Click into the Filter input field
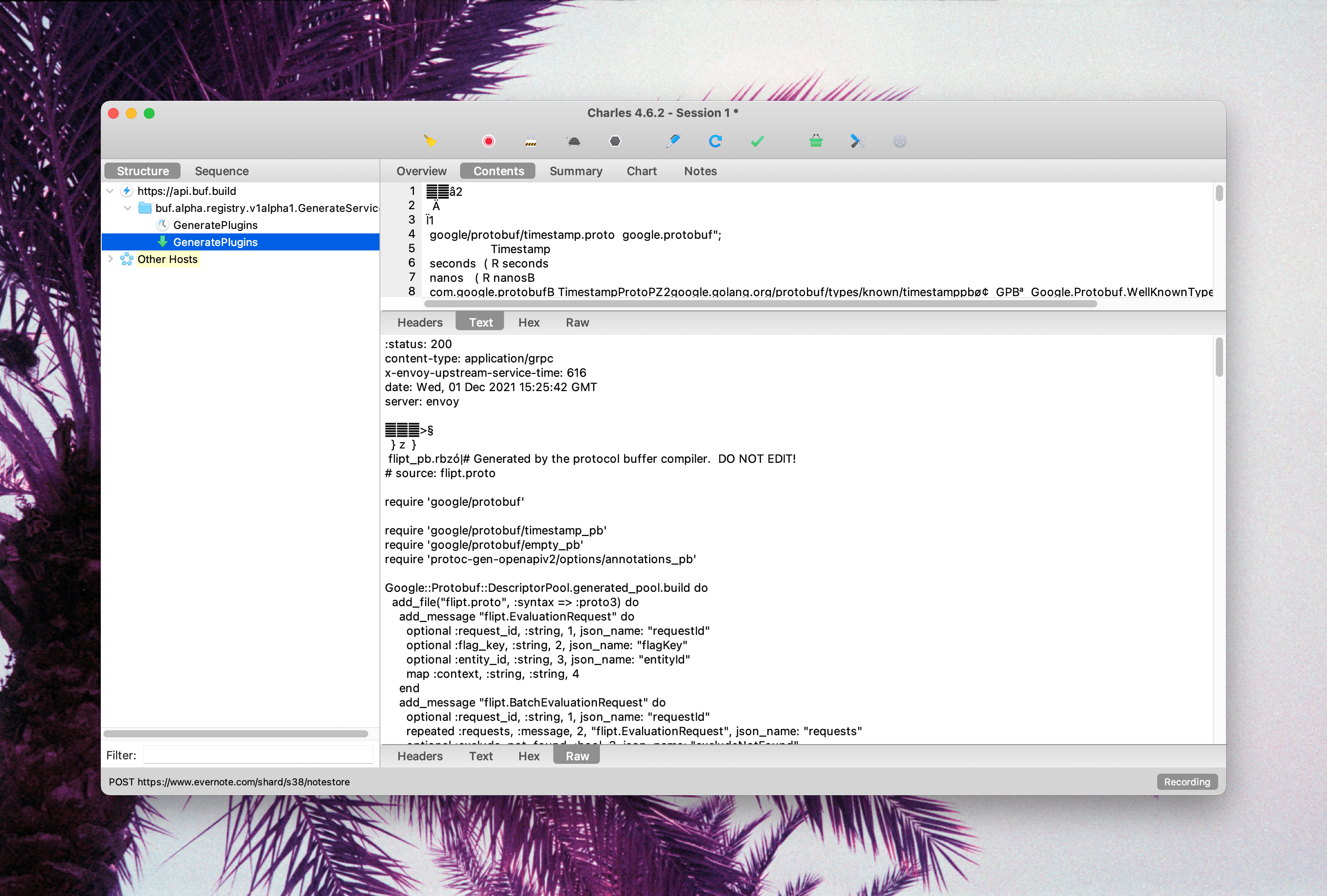This screenshot has width=1327, height=896. [258, 755]
